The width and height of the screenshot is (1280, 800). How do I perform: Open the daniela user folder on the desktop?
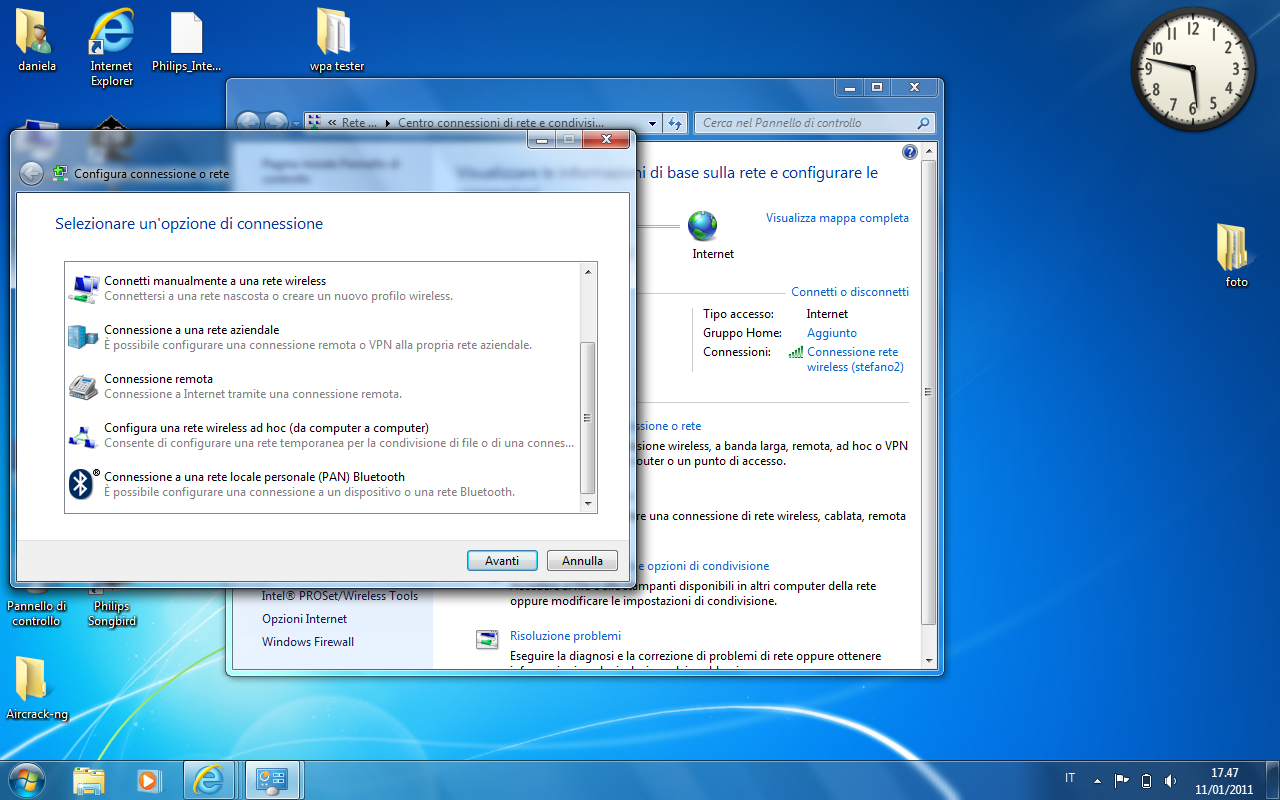[37, 41]
